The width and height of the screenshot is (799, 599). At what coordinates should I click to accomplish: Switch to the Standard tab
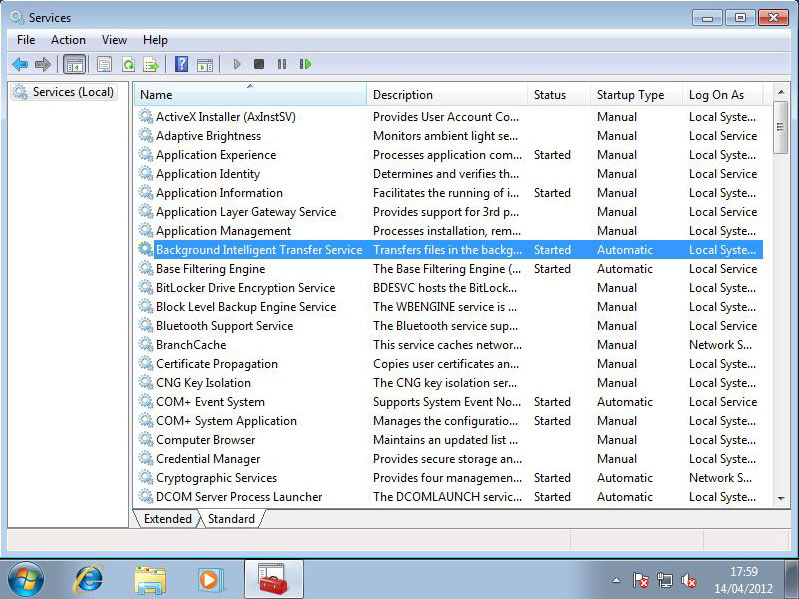[231, 519]
